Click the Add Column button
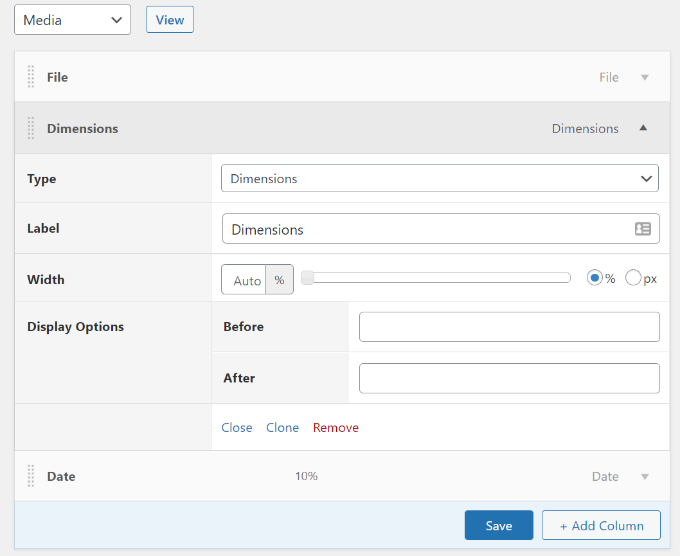 (601, 526)
